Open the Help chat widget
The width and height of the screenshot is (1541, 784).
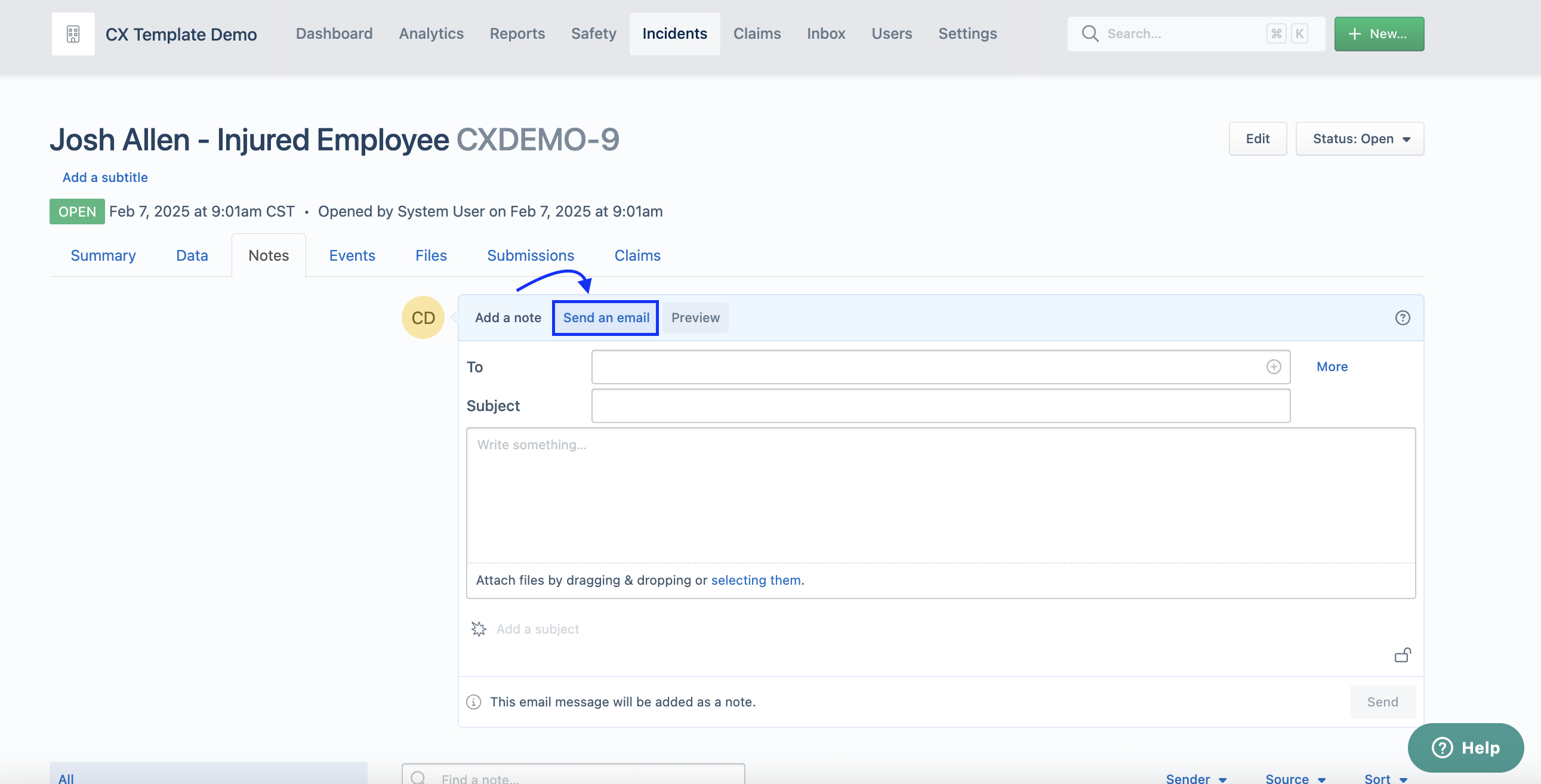tap(1466, 748)
